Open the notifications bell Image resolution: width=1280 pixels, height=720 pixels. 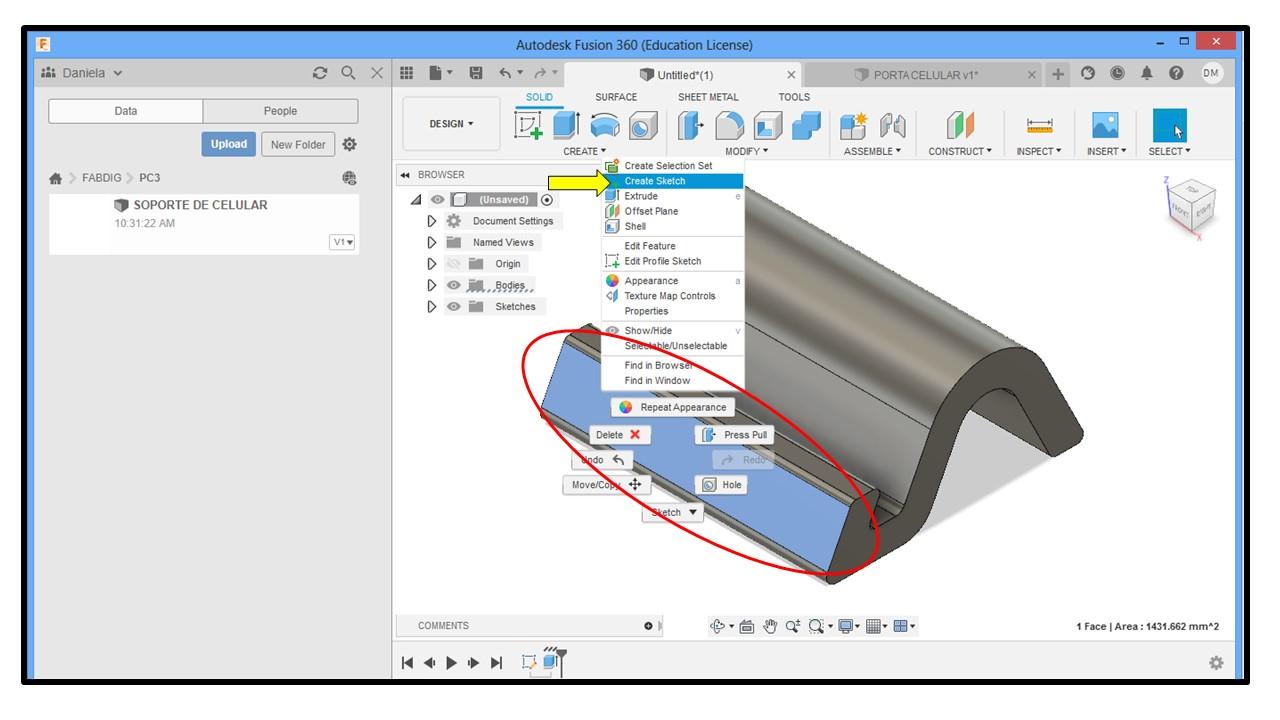point(1148,73)
